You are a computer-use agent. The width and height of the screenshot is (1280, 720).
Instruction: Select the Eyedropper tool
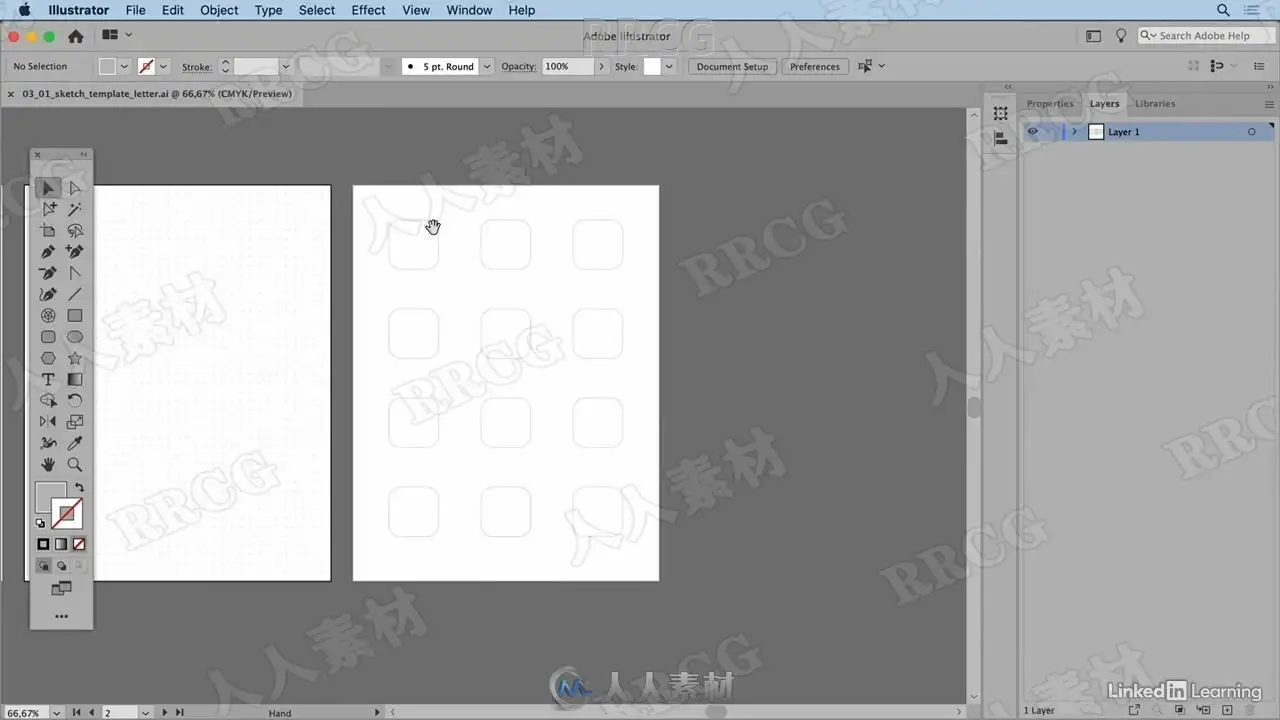75,443
